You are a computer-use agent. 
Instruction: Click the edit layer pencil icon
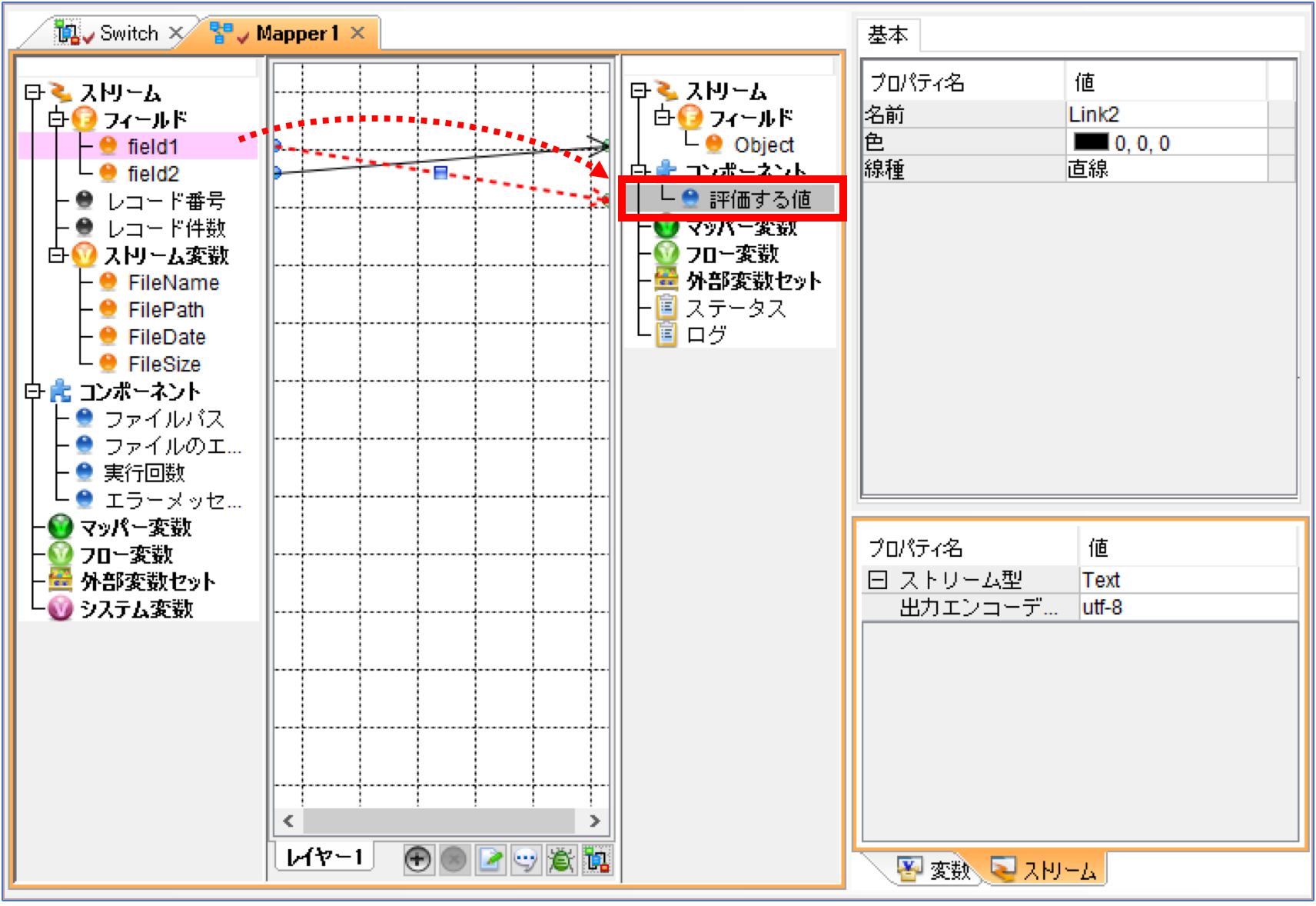[x=490, y=859]
